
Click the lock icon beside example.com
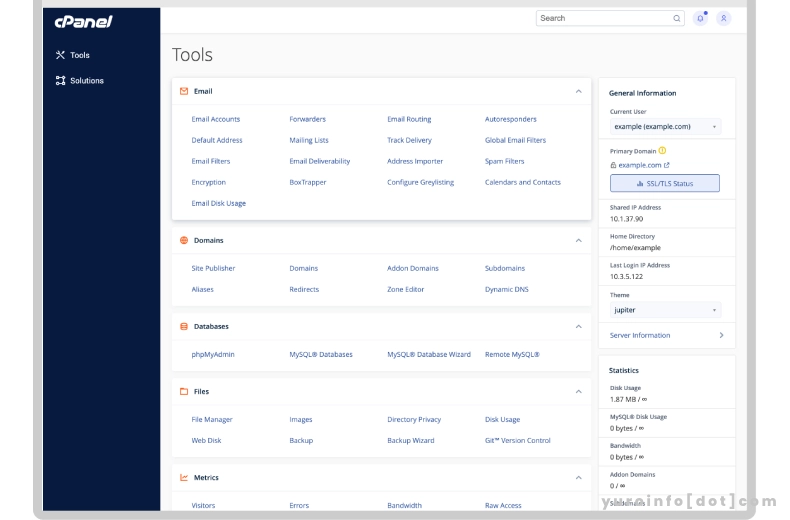(613, 165)
